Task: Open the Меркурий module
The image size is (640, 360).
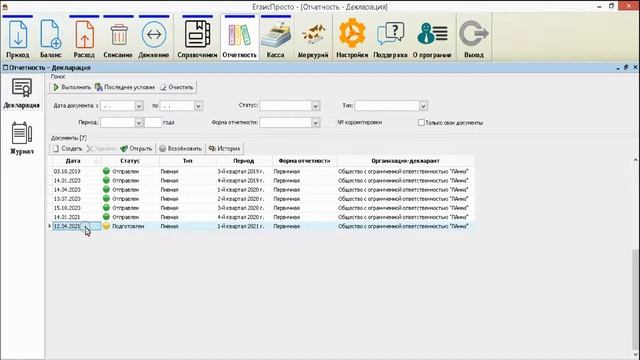Action: coord(313,38)
